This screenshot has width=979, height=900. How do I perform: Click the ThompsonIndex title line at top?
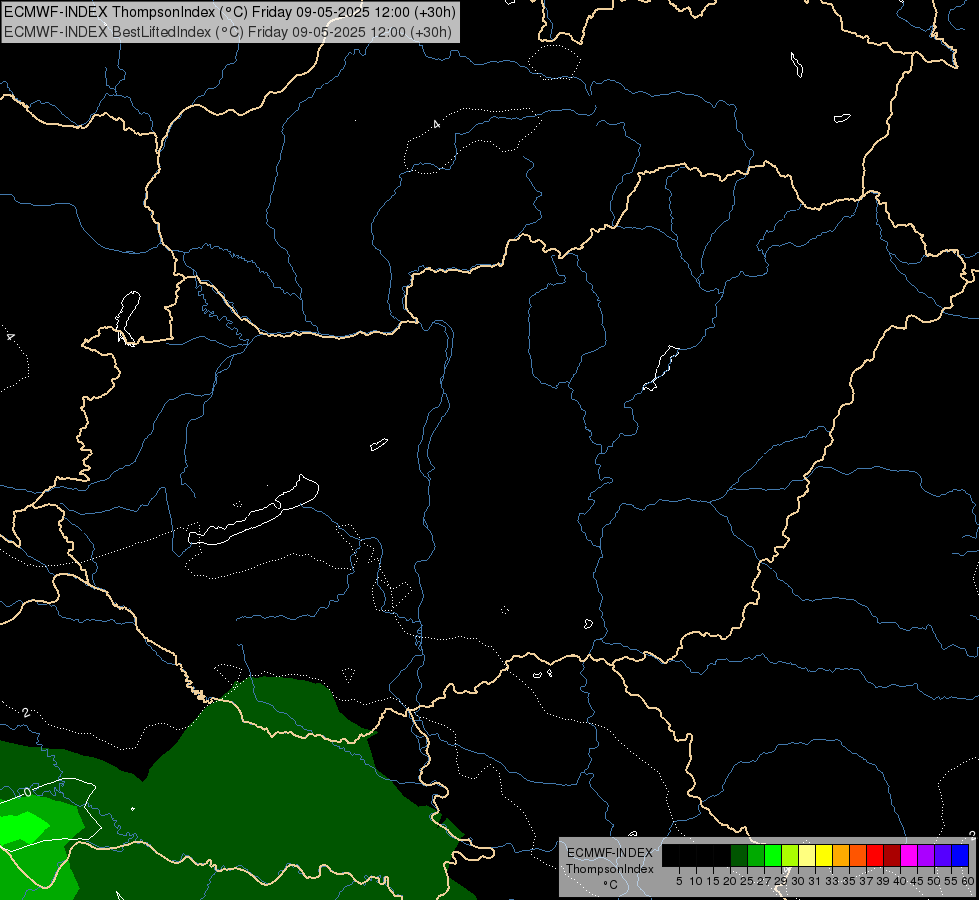pyautogui.click(x=230, y=12)
